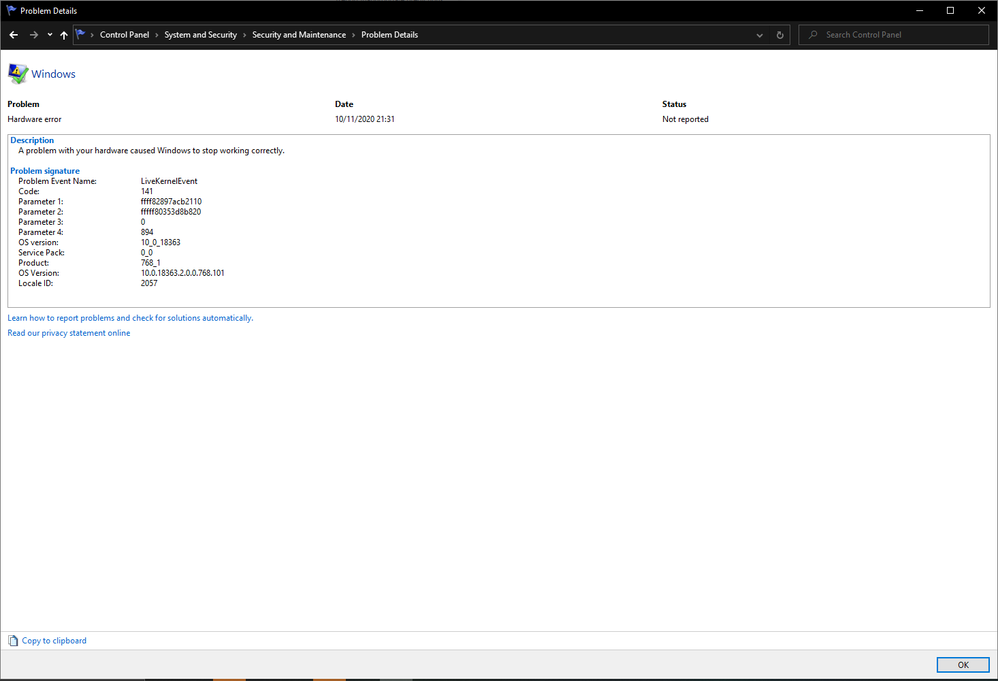Click the Problem Details breadcrumb

(390, 35)
